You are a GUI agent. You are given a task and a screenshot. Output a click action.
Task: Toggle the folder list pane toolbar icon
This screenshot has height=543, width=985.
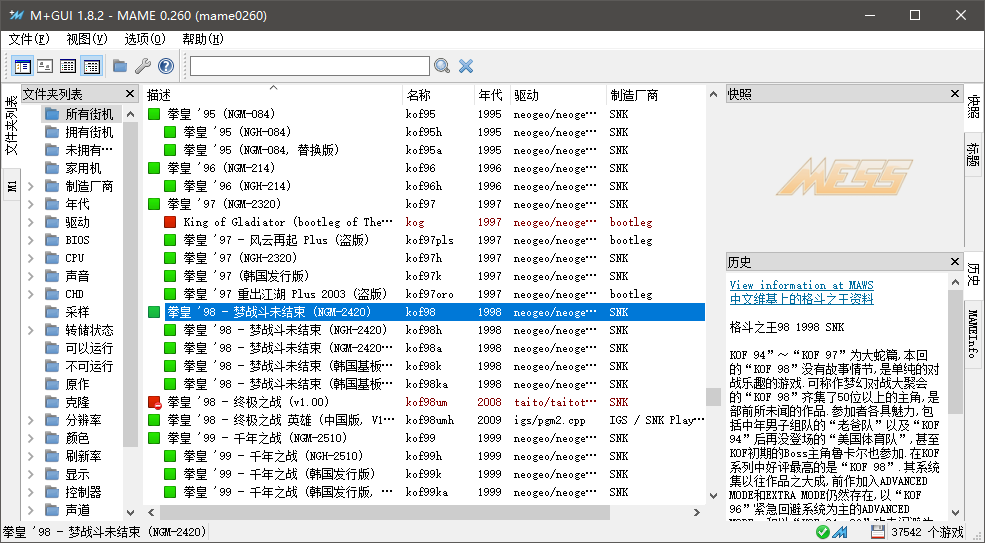click(23, 65)
